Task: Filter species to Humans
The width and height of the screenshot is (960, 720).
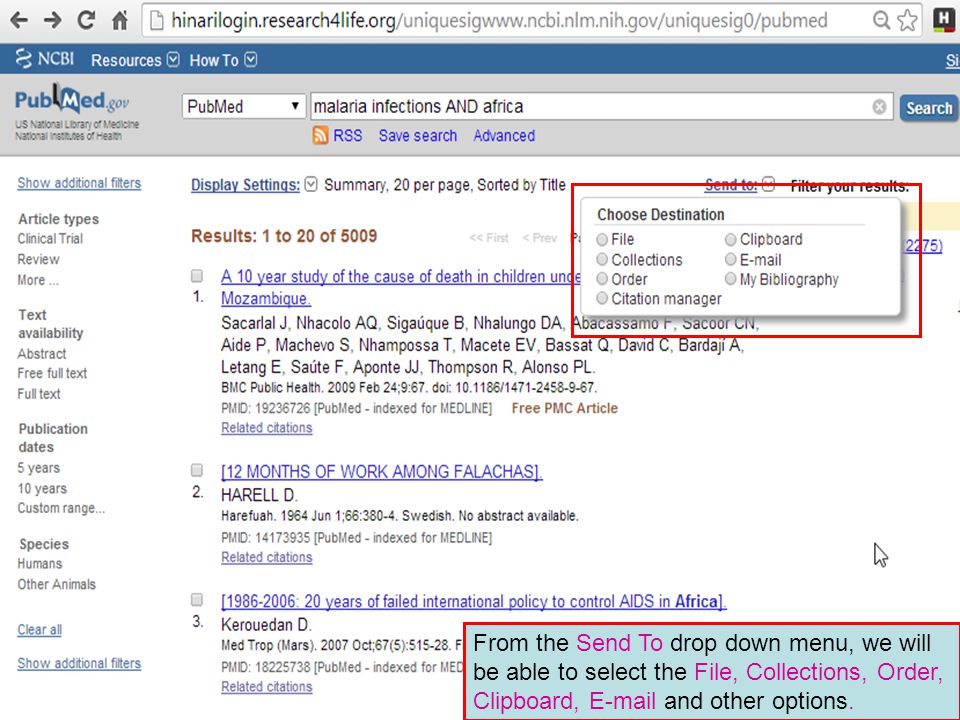Action: (x=40, y=564)
